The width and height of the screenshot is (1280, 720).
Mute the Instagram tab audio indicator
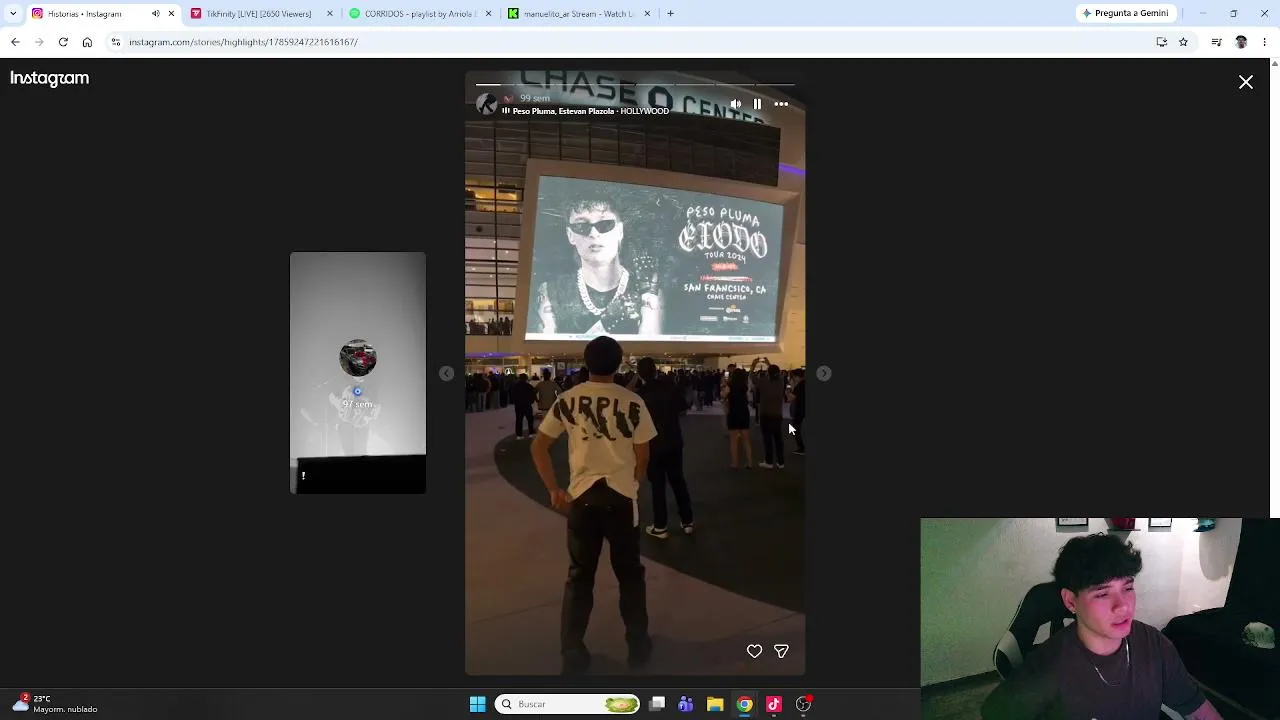(x=155, y=14)
